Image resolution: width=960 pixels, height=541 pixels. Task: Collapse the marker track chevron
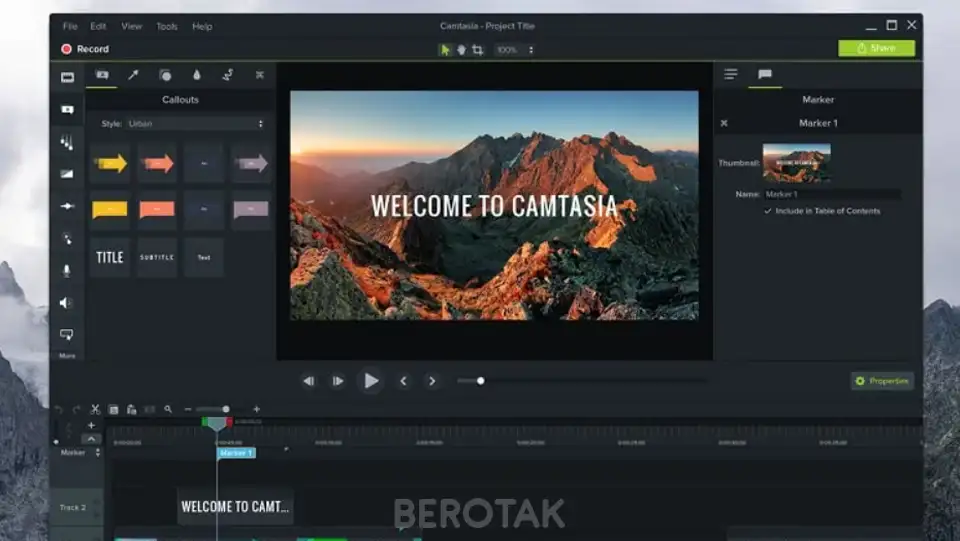click(91, 439)
